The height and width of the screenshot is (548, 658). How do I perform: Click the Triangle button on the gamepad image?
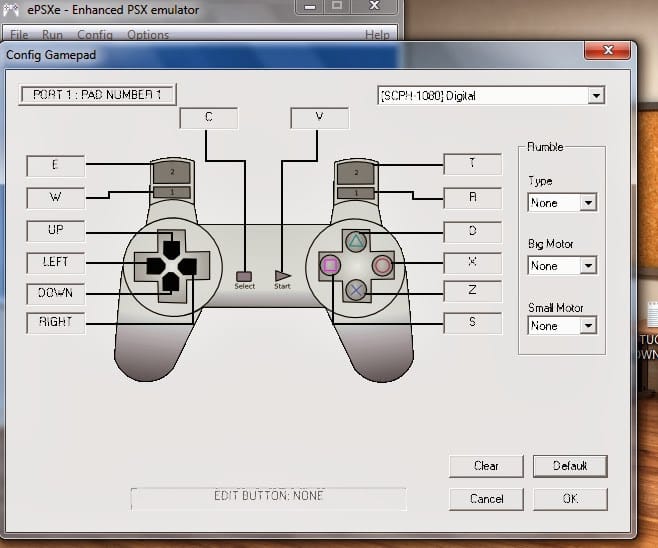[x=356, y=241]
